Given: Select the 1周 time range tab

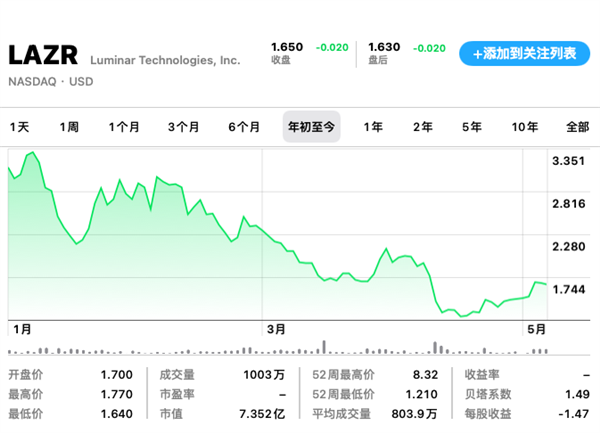Looking at the screenshot, I should coord(69,127).
